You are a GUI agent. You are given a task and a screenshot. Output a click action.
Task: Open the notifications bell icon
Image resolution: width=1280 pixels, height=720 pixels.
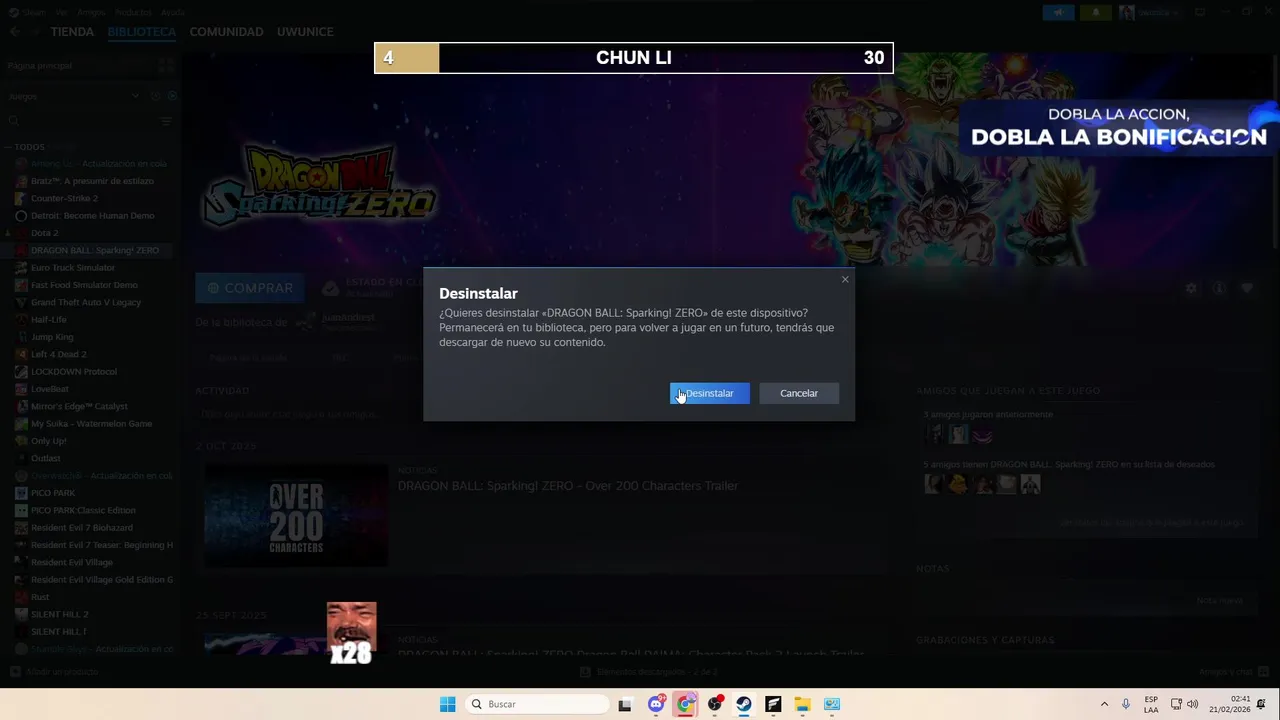pos(1095,12)
